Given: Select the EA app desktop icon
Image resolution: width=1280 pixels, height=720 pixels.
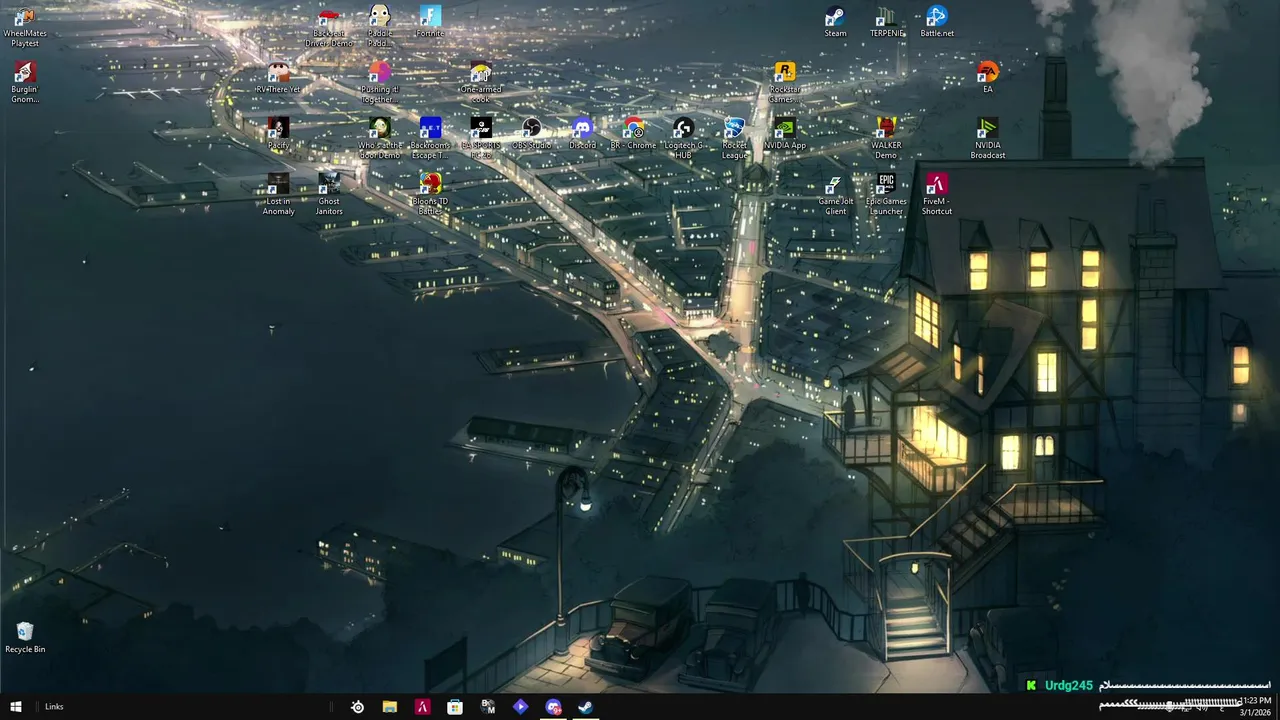Looking at the screenshot, I should 988,78.
